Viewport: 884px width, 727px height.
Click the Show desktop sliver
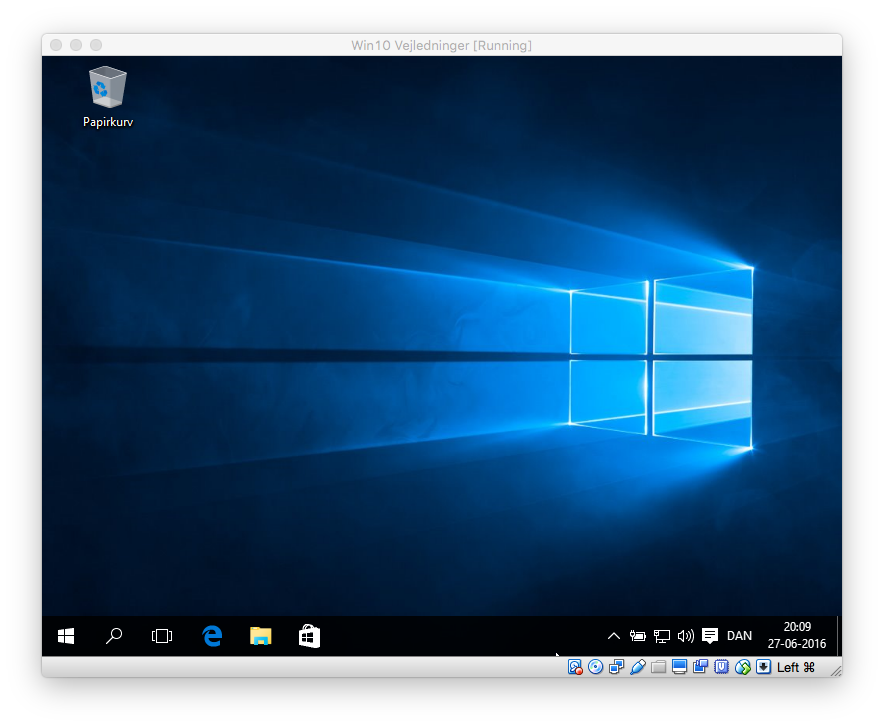(x=839, y=636)
